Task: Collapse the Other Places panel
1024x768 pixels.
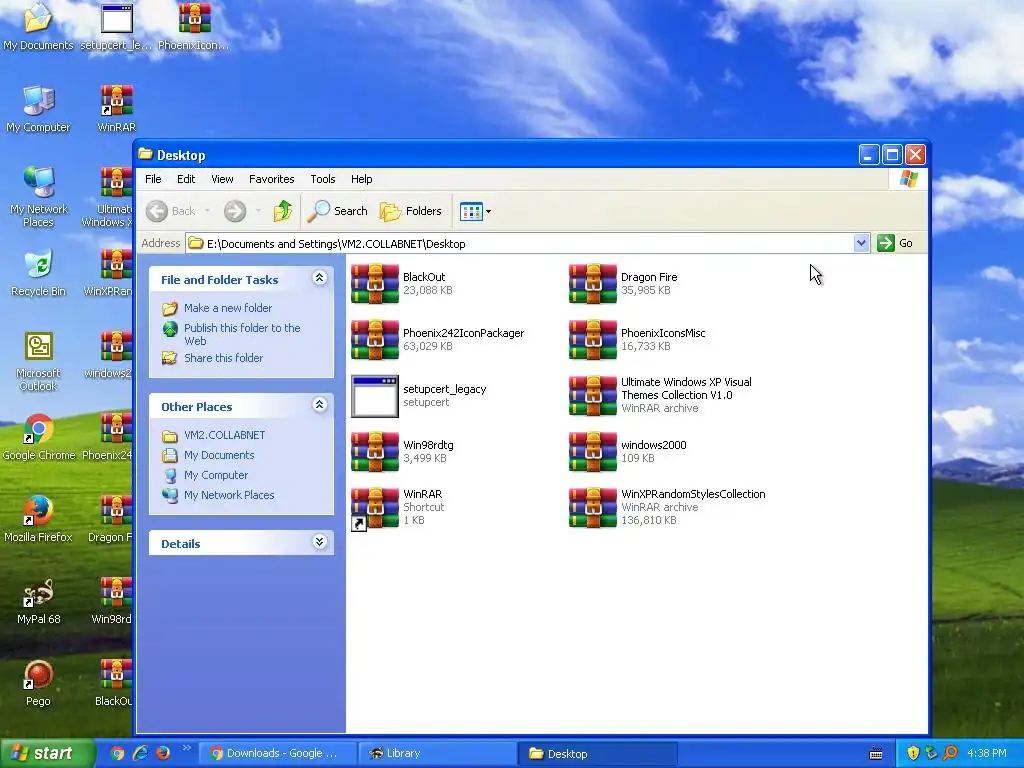Action: [319, 405]
